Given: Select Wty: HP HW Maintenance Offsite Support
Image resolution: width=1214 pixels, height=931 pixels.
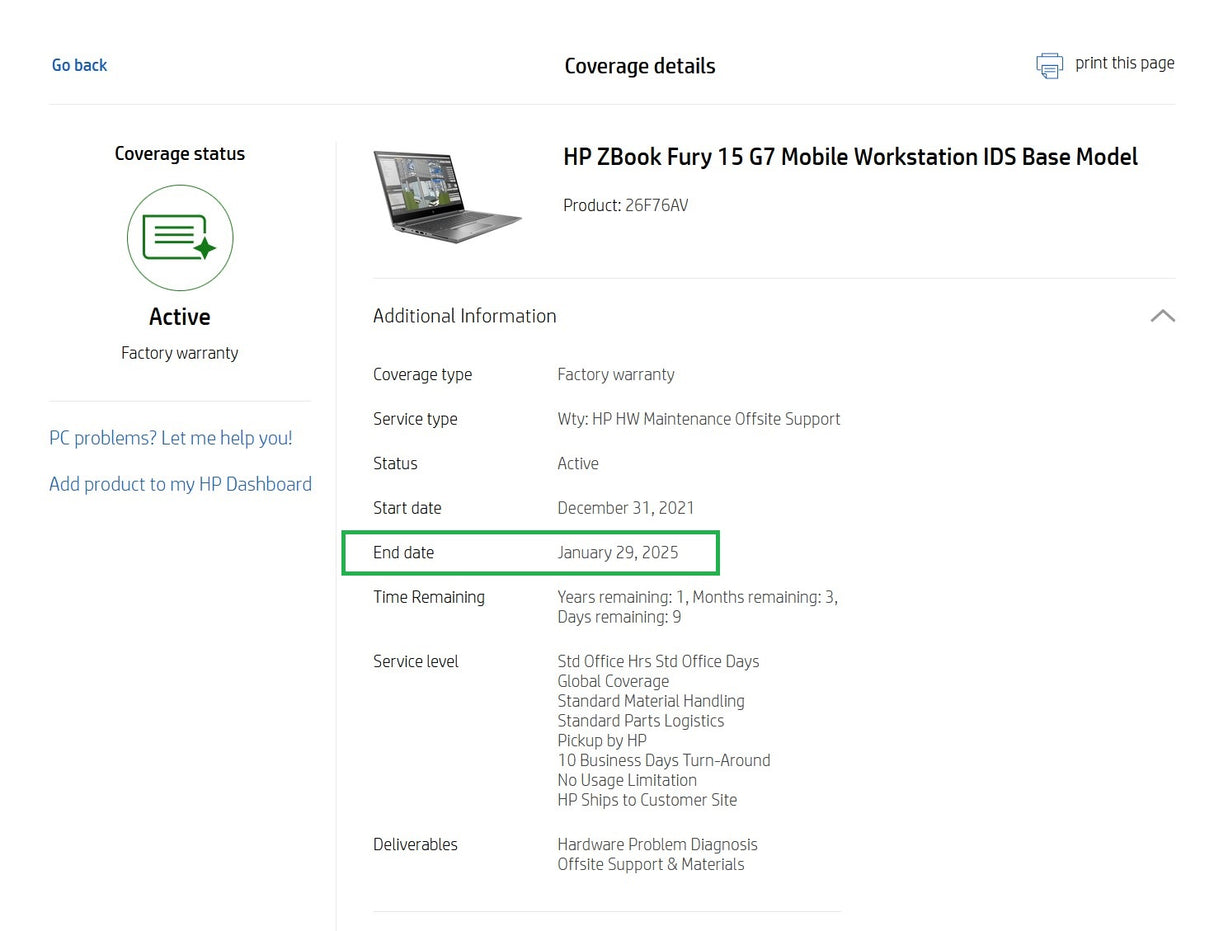Looking at the screenshot, I should pyautogui.click(x=699, y=419).
